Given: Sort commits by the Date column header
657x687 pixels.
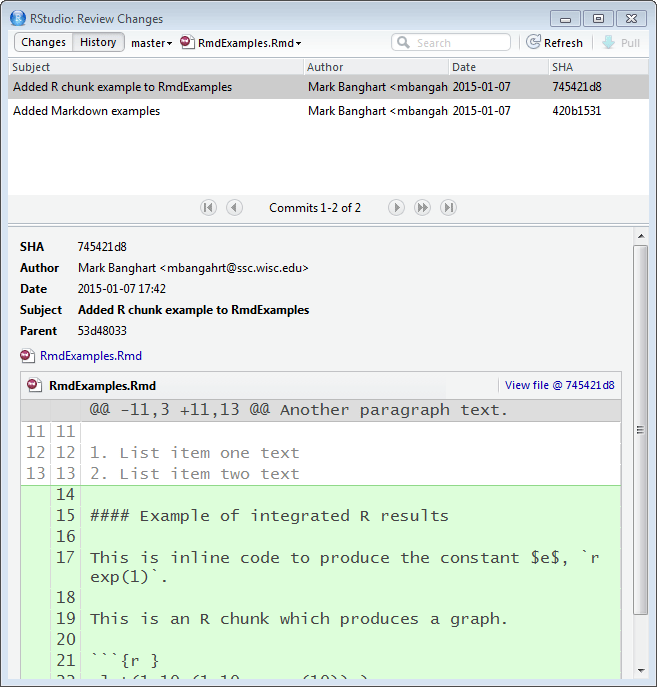Looking at the screenshot, I should point(464,67).
